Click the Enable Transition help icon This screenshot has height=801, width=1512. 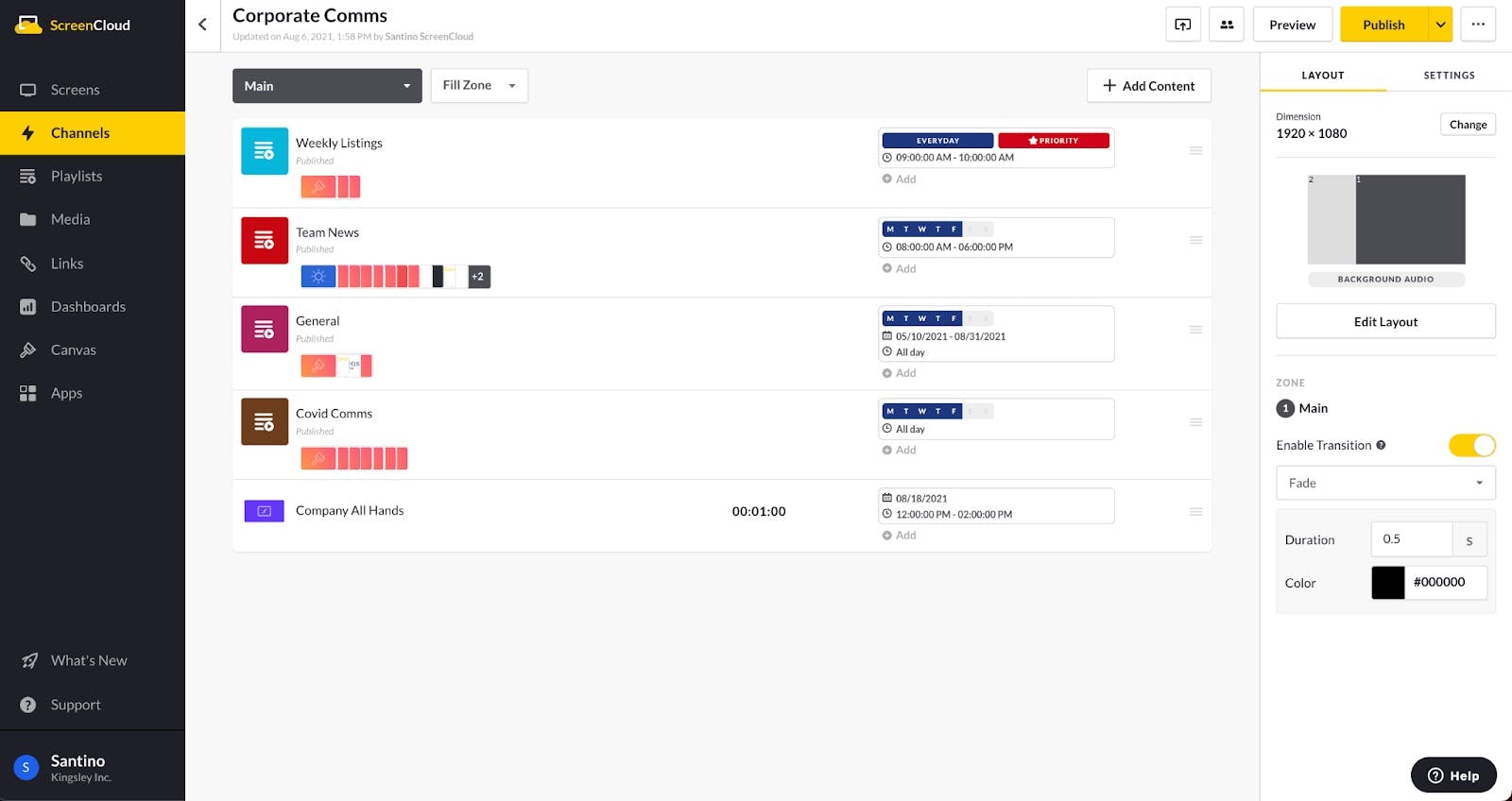(1381, 445)
